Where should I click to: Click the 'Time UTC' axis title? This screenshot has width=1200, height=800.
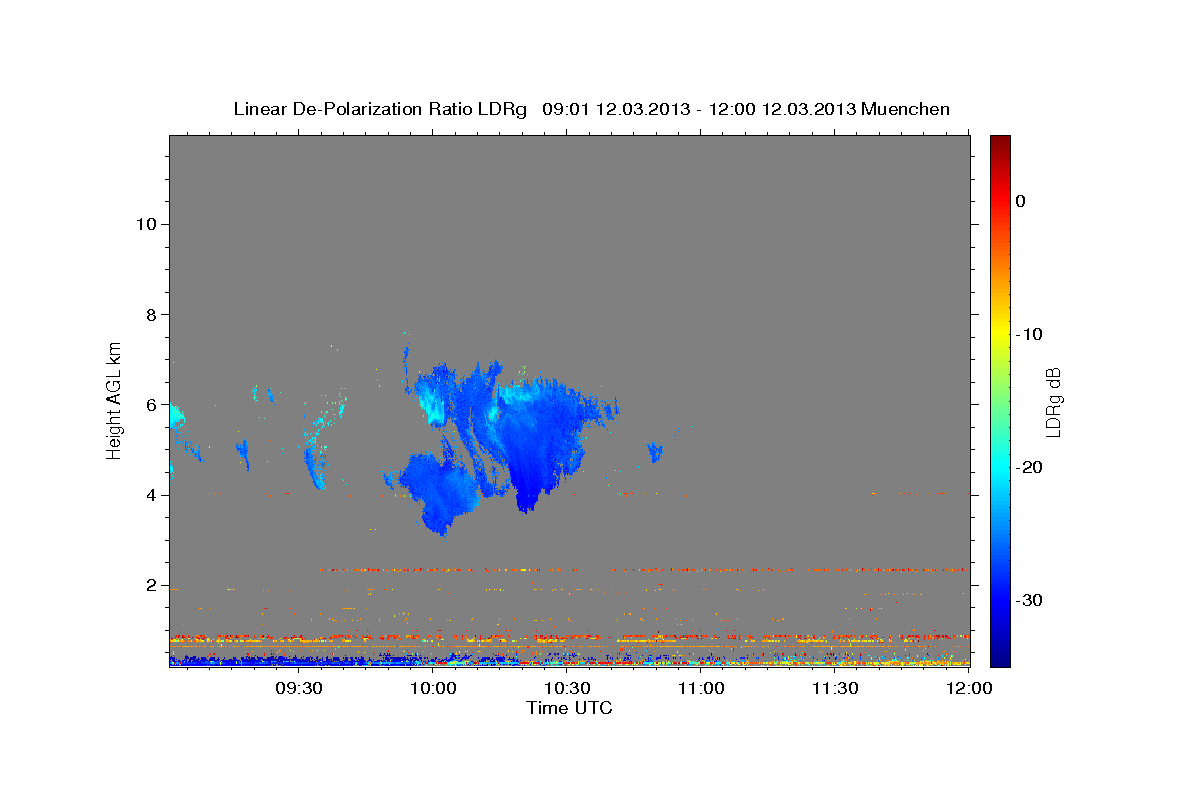click(569, 708)
